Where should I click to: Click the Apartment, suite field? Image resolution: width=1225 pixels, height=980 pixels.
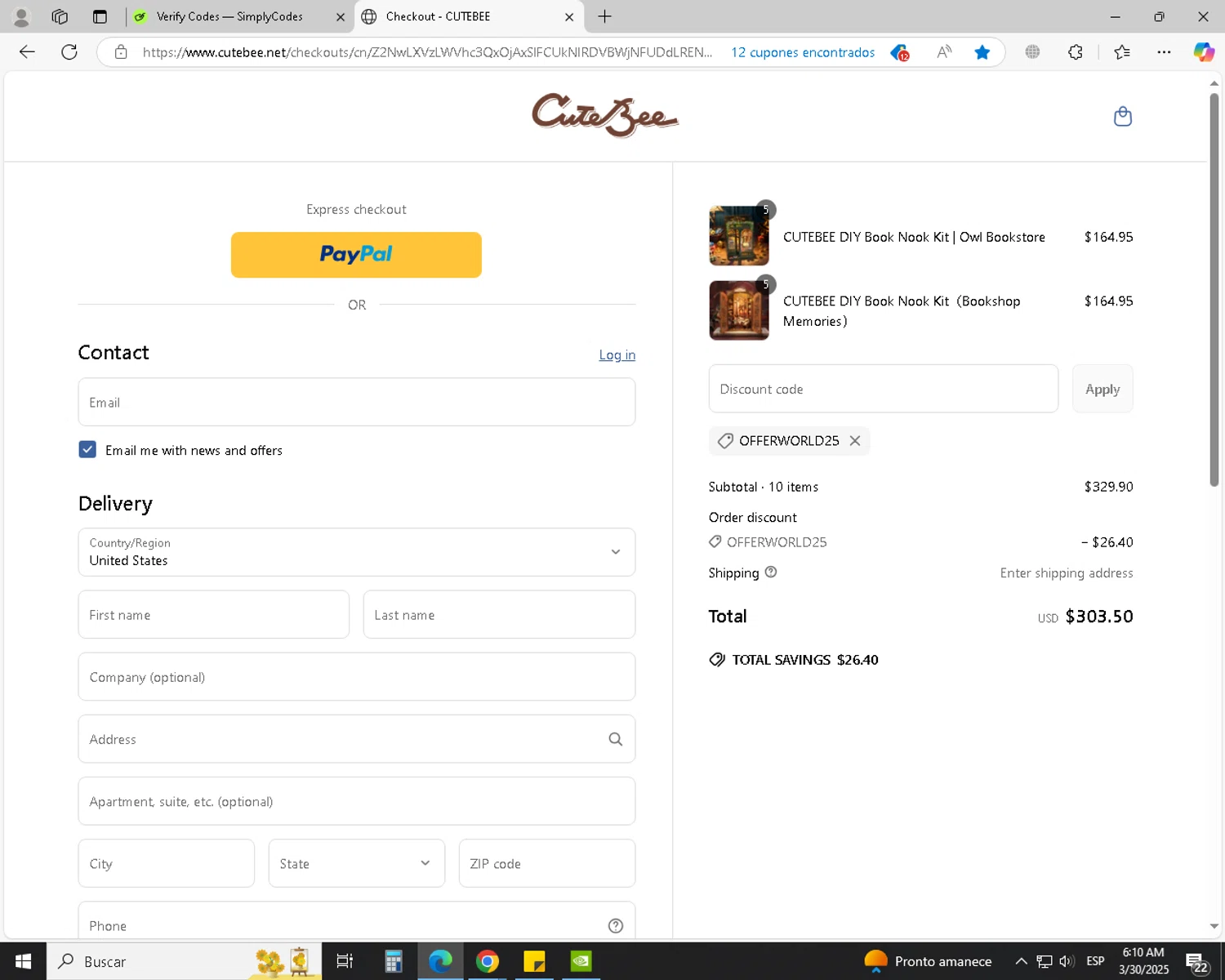click(x=357, y=801)
